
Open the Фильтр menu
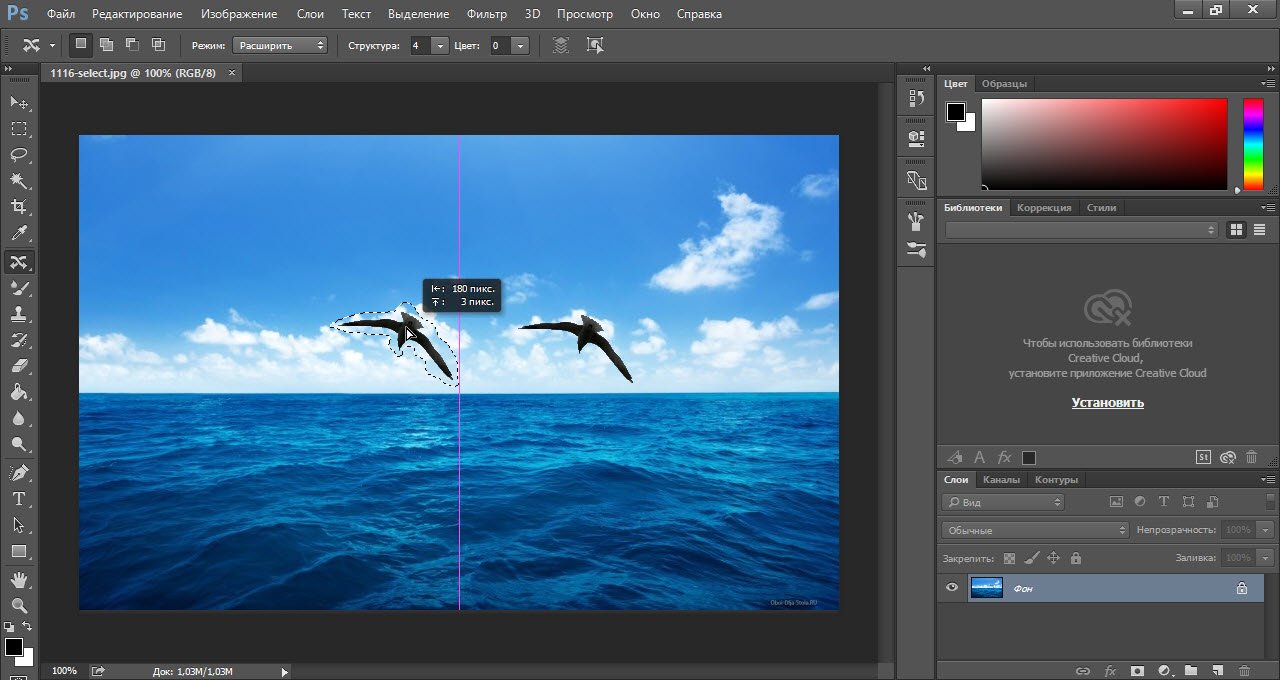pos(486,14)
